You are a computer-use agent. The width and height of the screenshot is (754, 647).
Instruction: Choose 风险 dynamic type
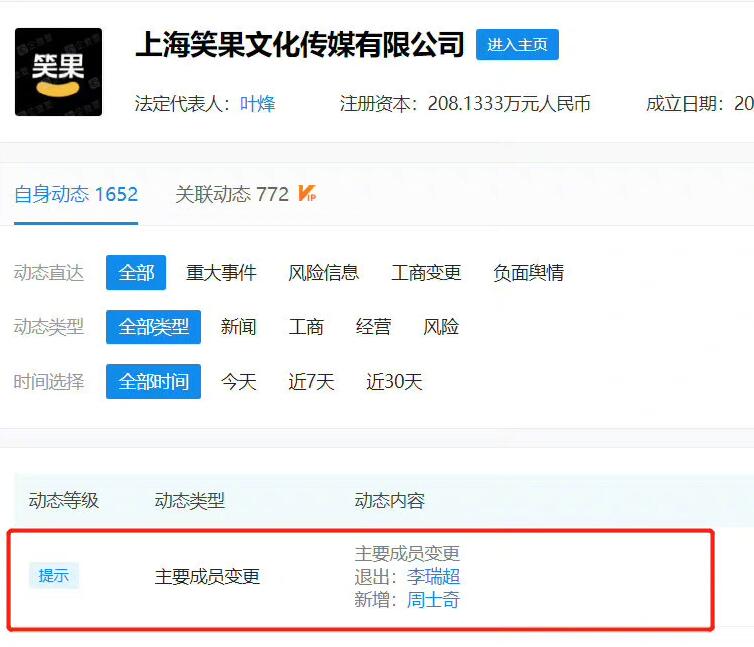pyautogui.click(x=441, y=327)
